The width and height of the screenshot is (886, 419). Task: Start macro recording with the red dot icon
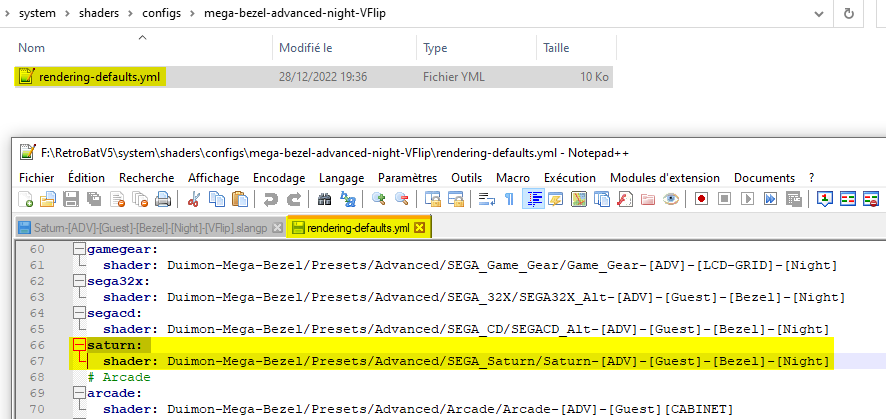(x=701, y=199)
